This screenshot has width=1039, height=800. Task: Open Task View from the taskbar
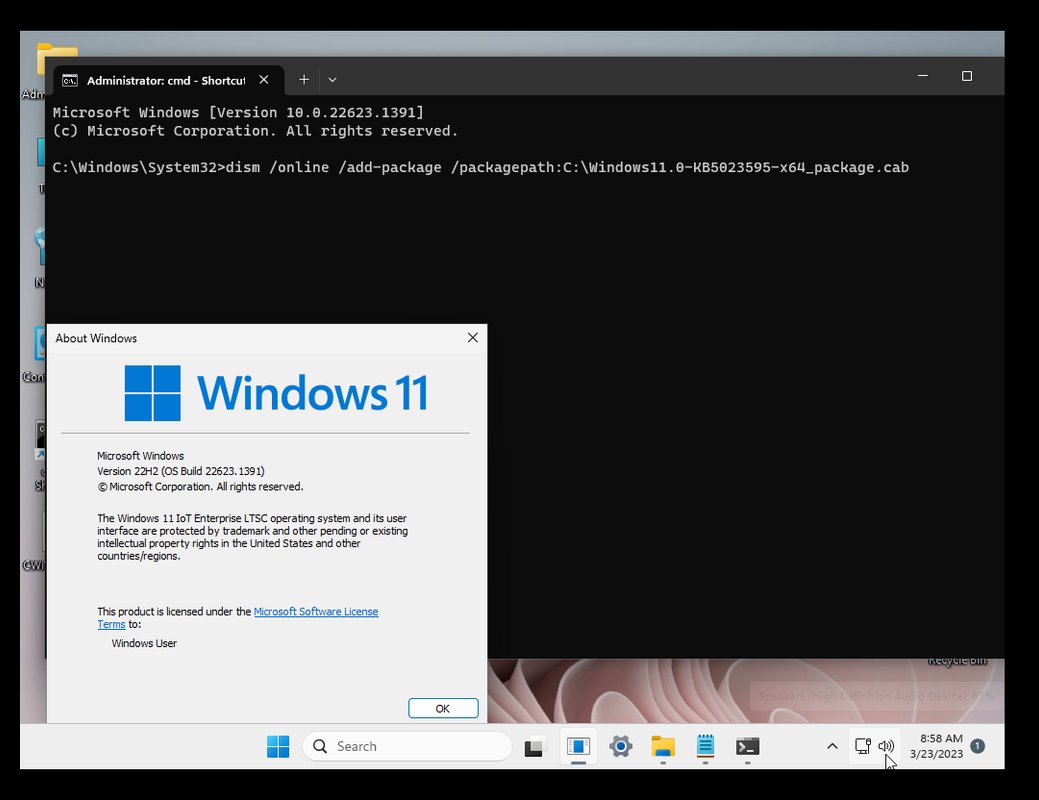[x=535, y=746]
